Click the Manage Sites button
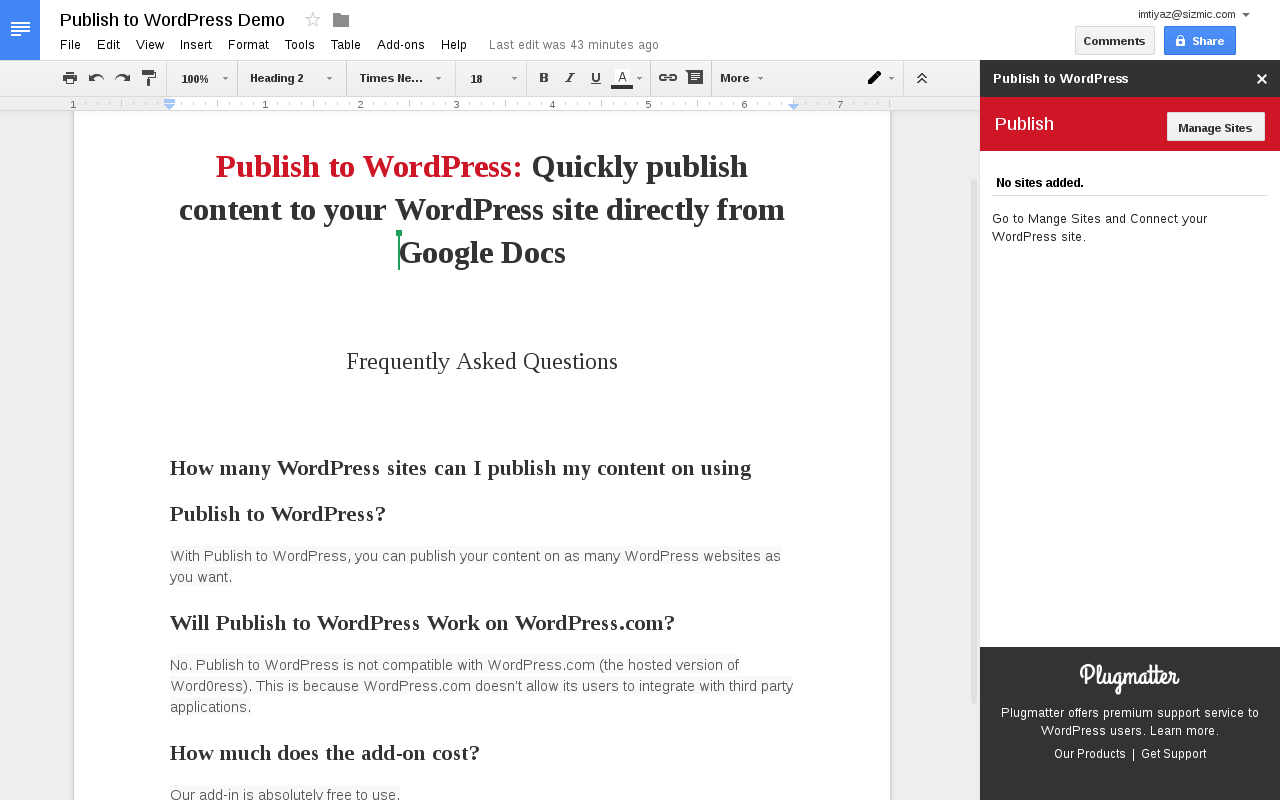Image resolution: width=1280 pixels, height=800 pixels. point(1215,127)
